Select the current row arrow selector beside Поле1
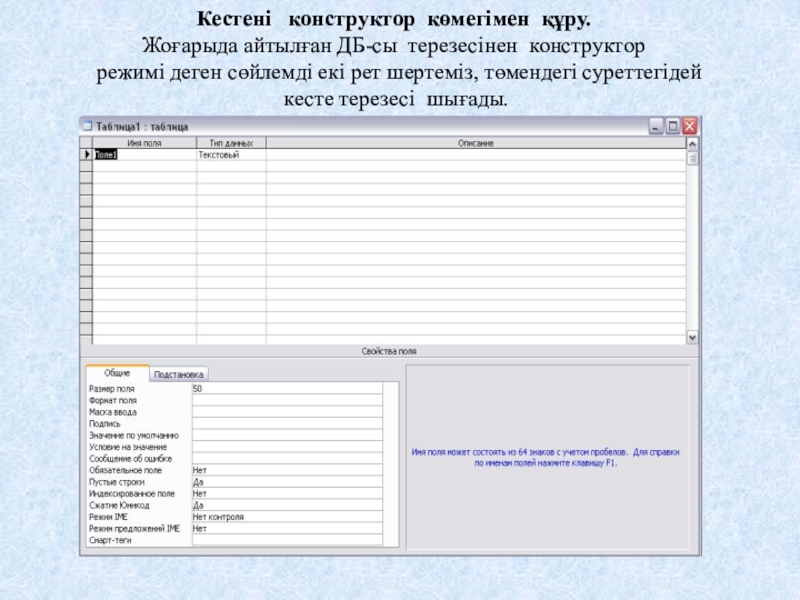Viewport: 800px width, 600px height. click(x=86, y=155)
